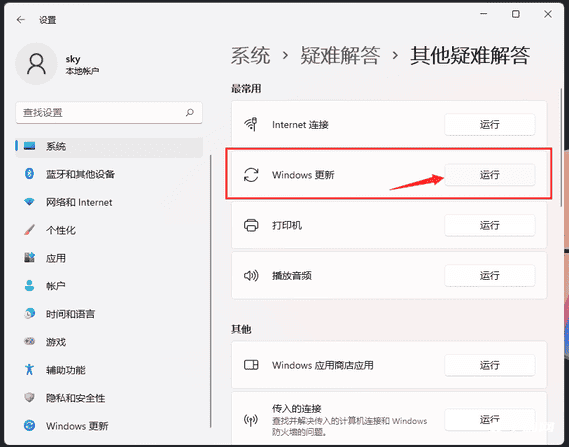Click the main content vertical scrollbar
Screen dimensions: 569x447
pos(562,147)
